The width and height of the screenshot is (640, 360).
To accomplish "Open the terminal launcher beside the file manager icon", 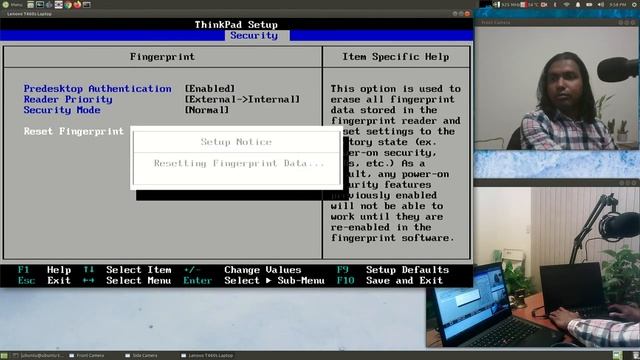I will point(40,4).
